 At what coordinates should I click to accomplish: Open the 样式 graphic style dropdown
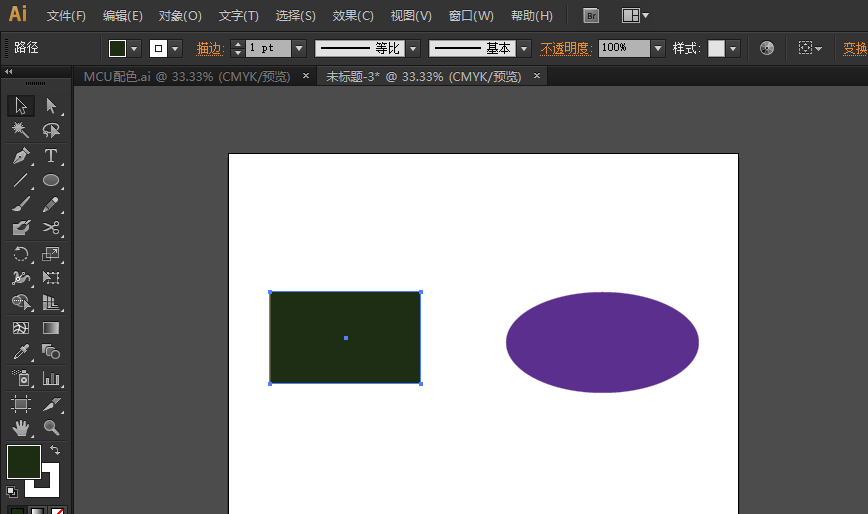733,49
